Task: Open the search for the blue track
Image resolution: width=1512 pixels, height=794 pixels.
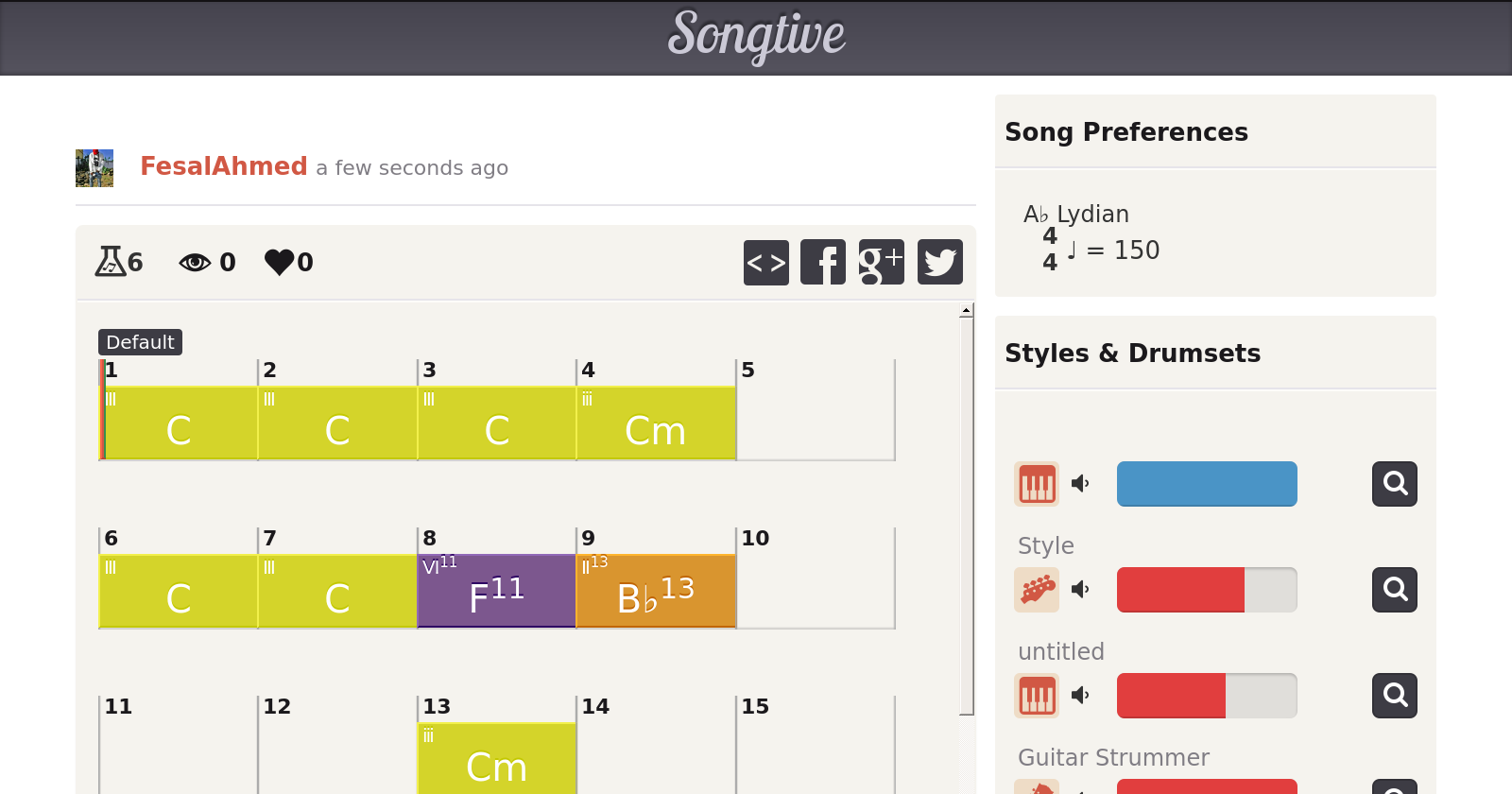Action: click(x=1394, y=484)
